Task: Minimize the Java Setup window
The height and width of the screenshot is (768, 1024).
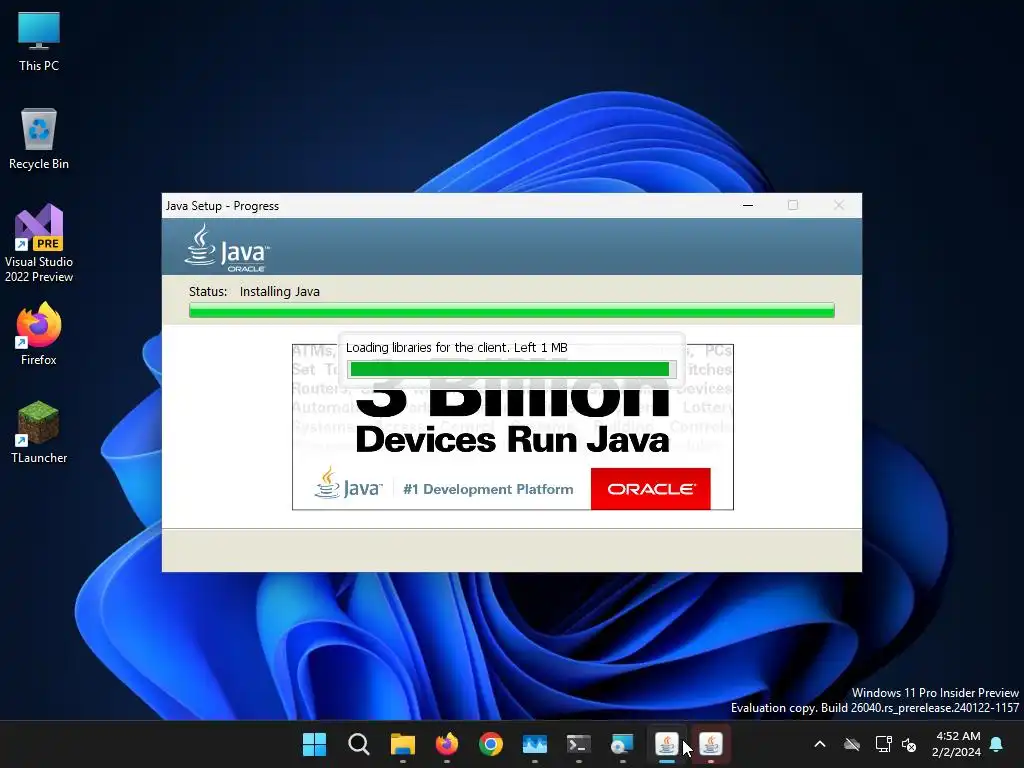Action: (x=748, y=205)
